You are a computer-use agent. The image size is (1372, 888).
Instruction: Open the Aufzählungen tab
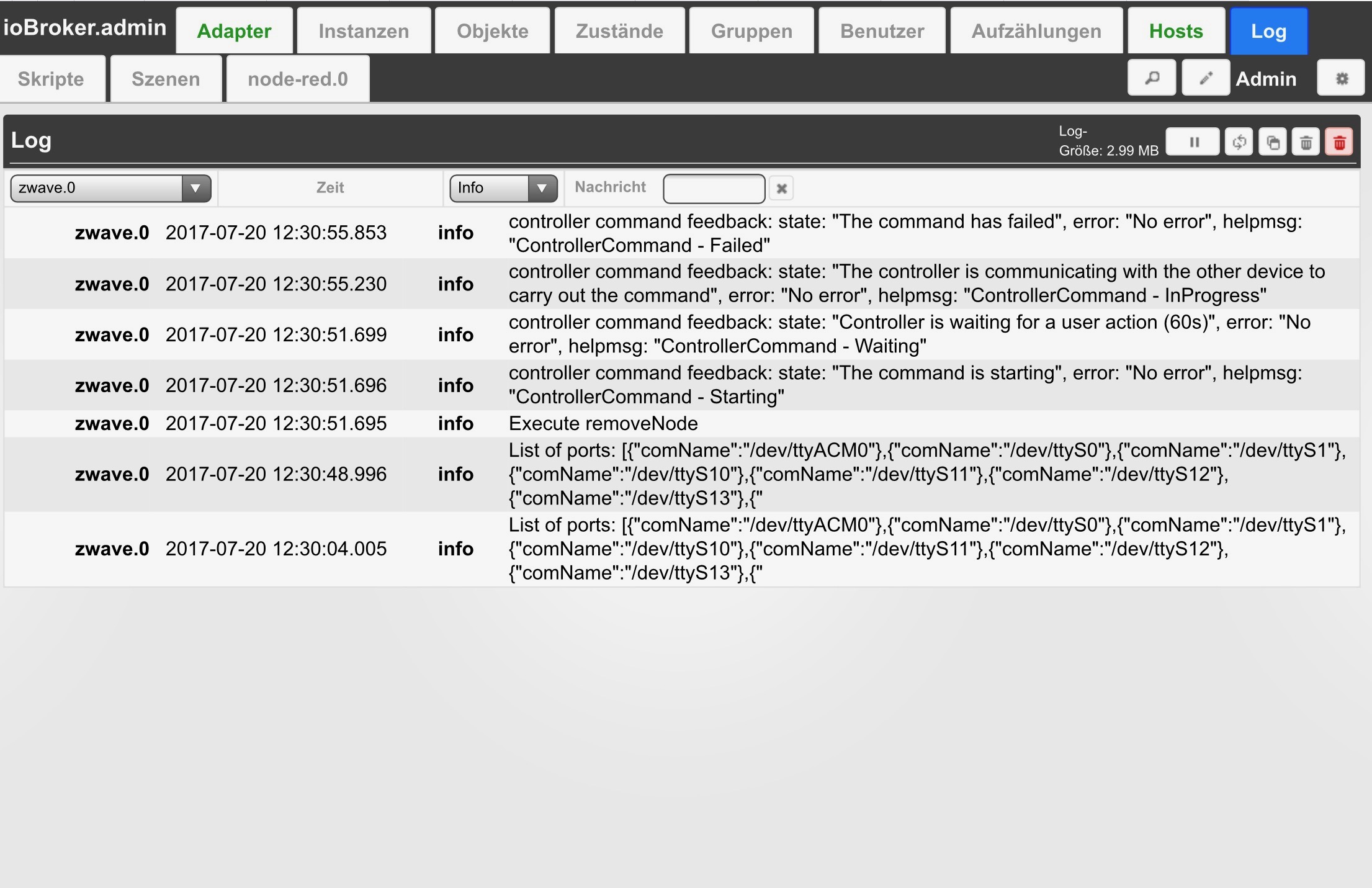[x=1036, y=31]
